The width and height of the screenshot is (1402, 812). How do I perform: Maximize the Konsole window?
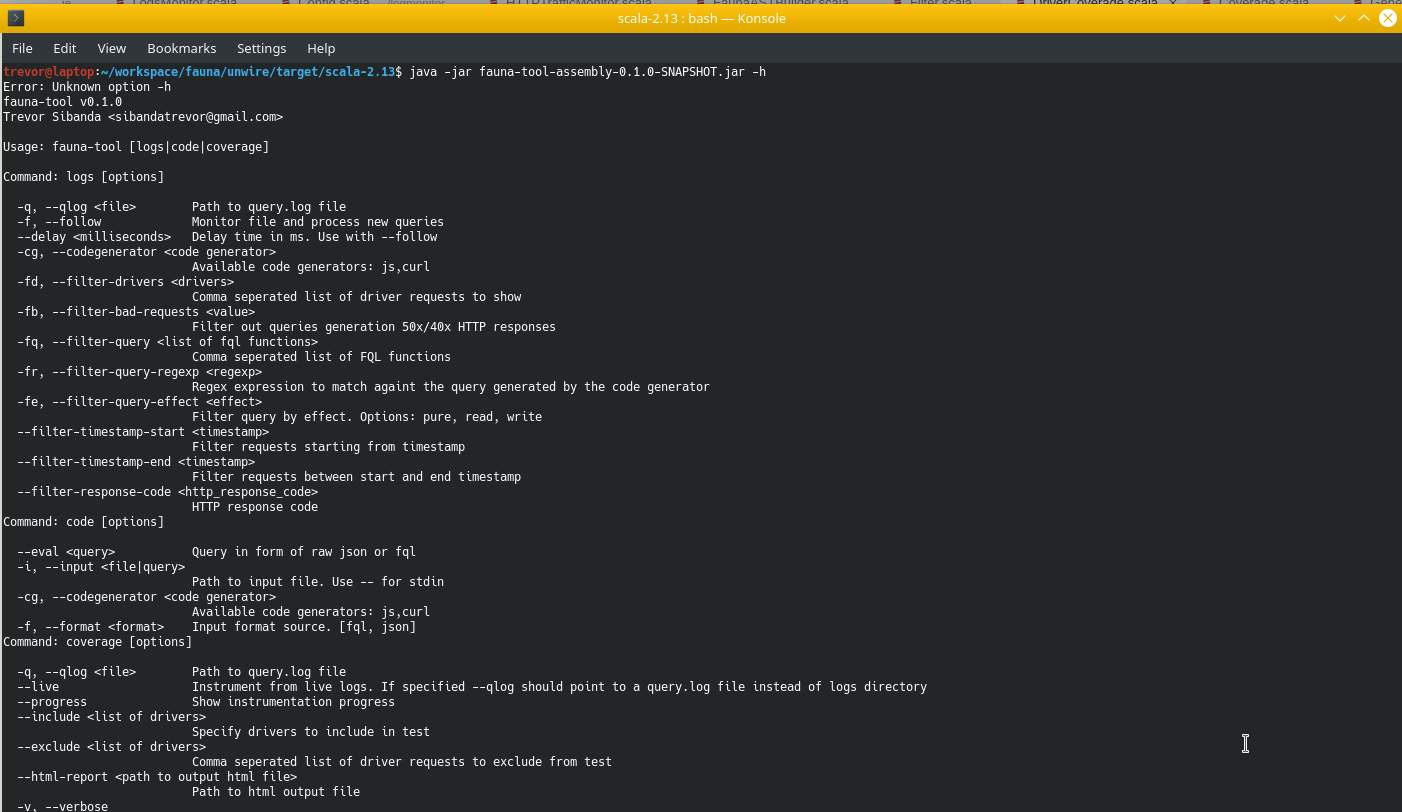pyautogui.click(x=1364, y=18)
